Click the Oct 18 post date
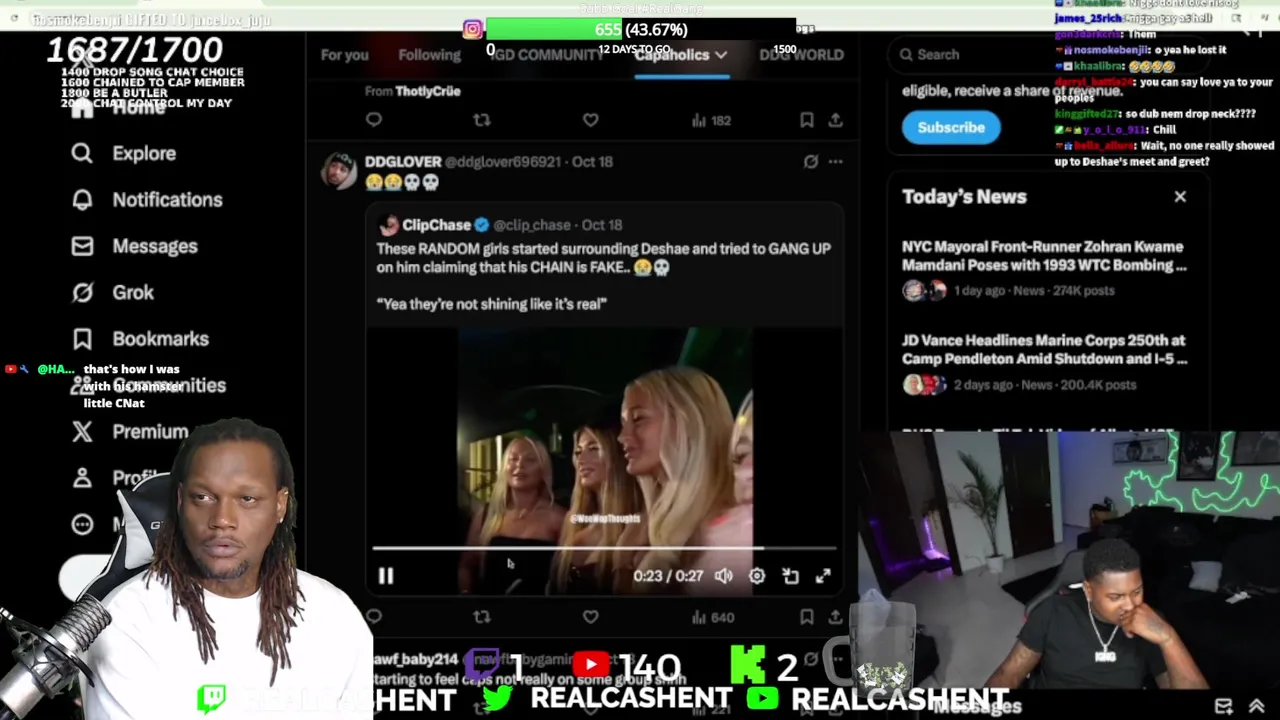This screenshot has width=1280, height=720. pos(592,161)
